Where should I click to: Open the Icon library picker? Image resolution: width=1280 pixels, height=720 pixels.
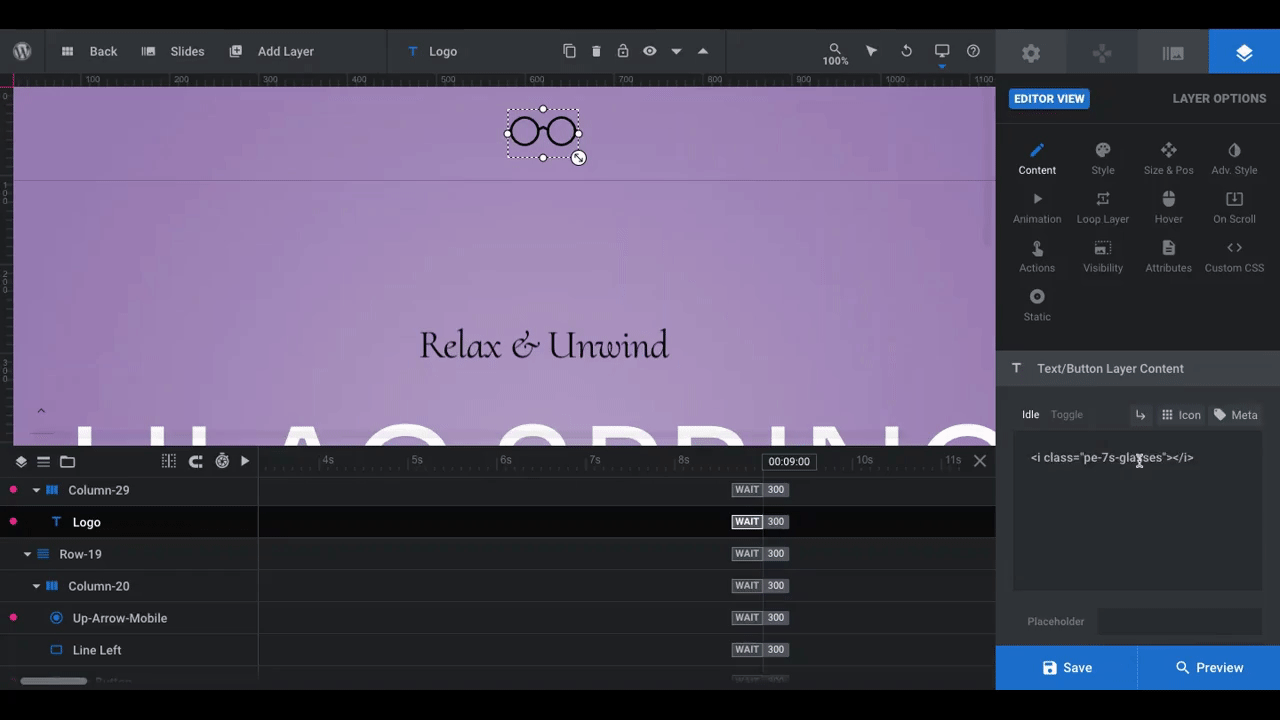[1180, 415]
